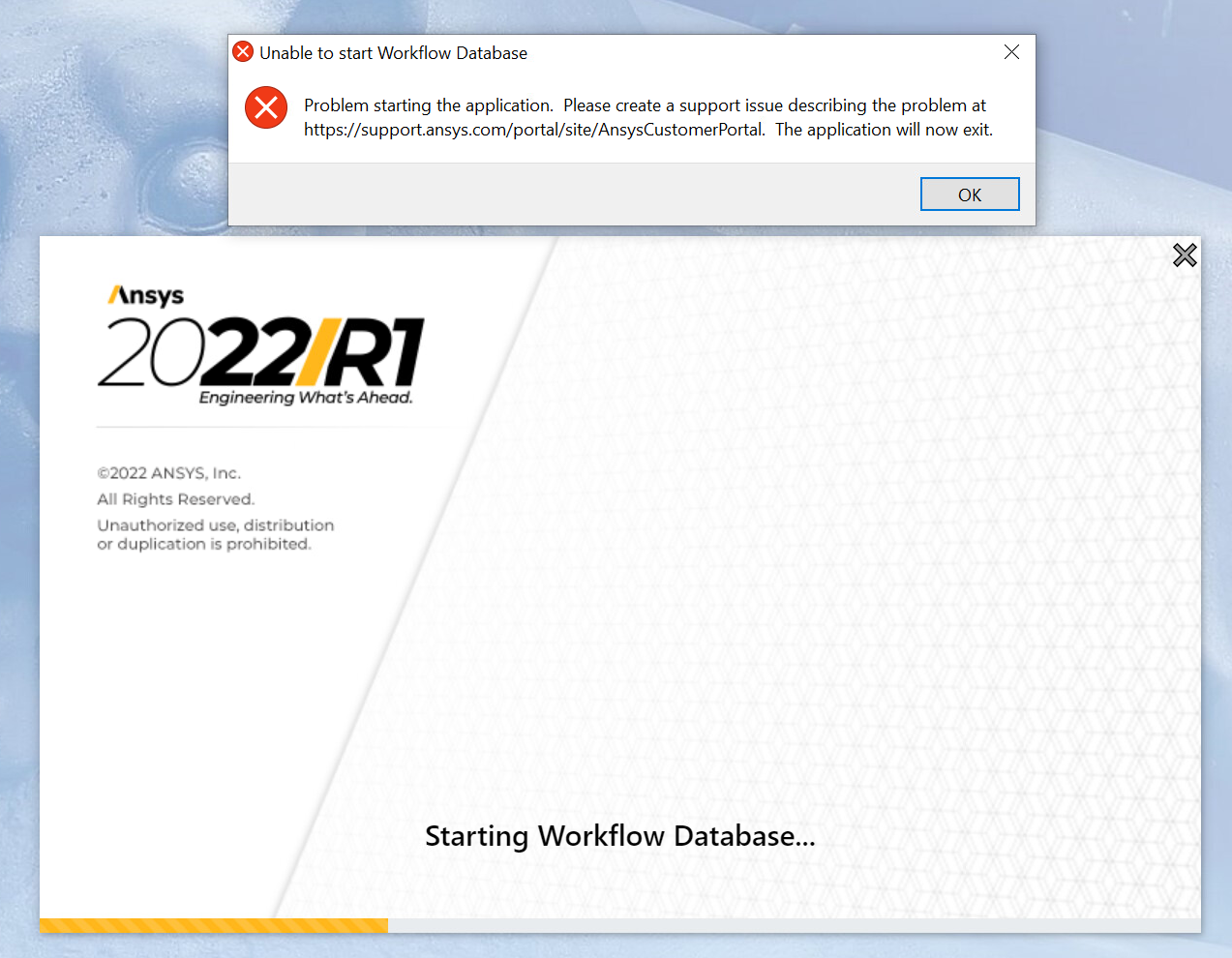Image resolution: width=1232 pixels, height=958 pixels.
Task: Click the 'Engineering What's Ahead.' tagline
Action: click(306, 398)
